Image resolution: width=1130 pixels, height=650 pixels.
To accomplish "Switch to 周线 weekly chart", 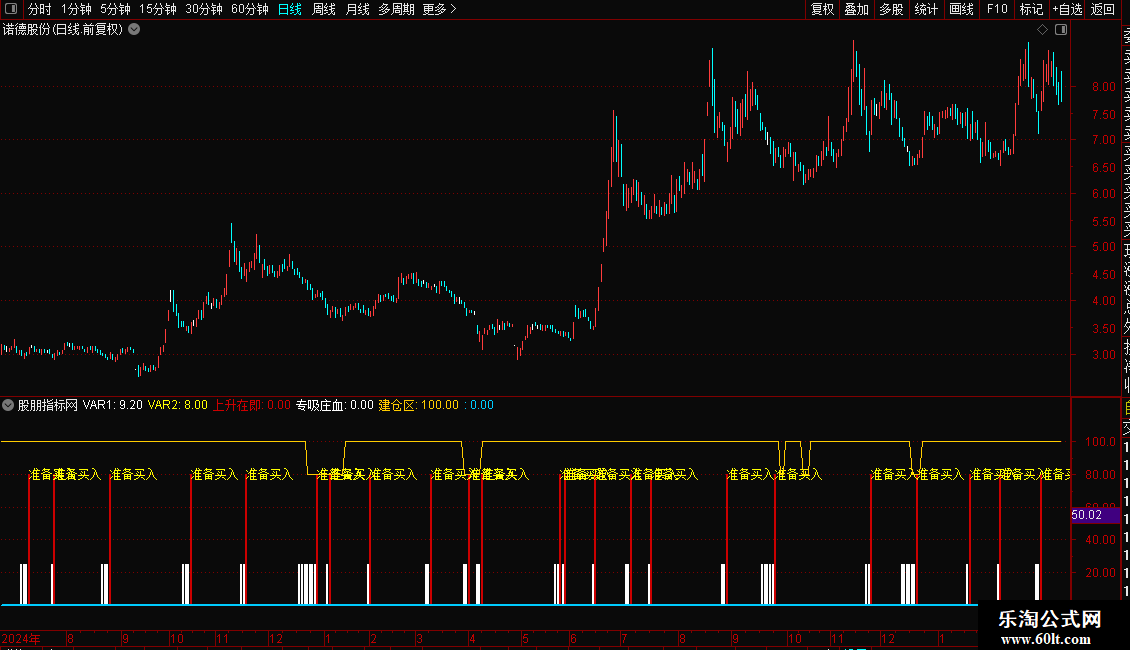I will tap(324, 9).
